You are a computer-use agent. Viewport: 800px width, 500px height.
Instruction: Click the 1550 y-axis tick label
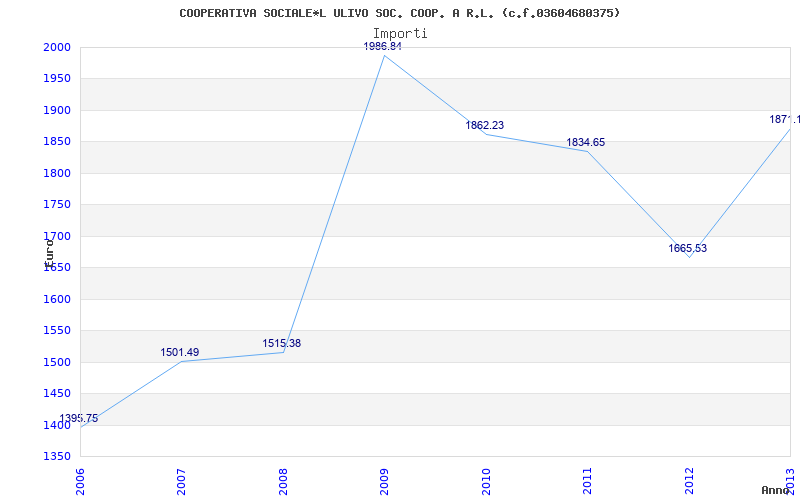58,331
